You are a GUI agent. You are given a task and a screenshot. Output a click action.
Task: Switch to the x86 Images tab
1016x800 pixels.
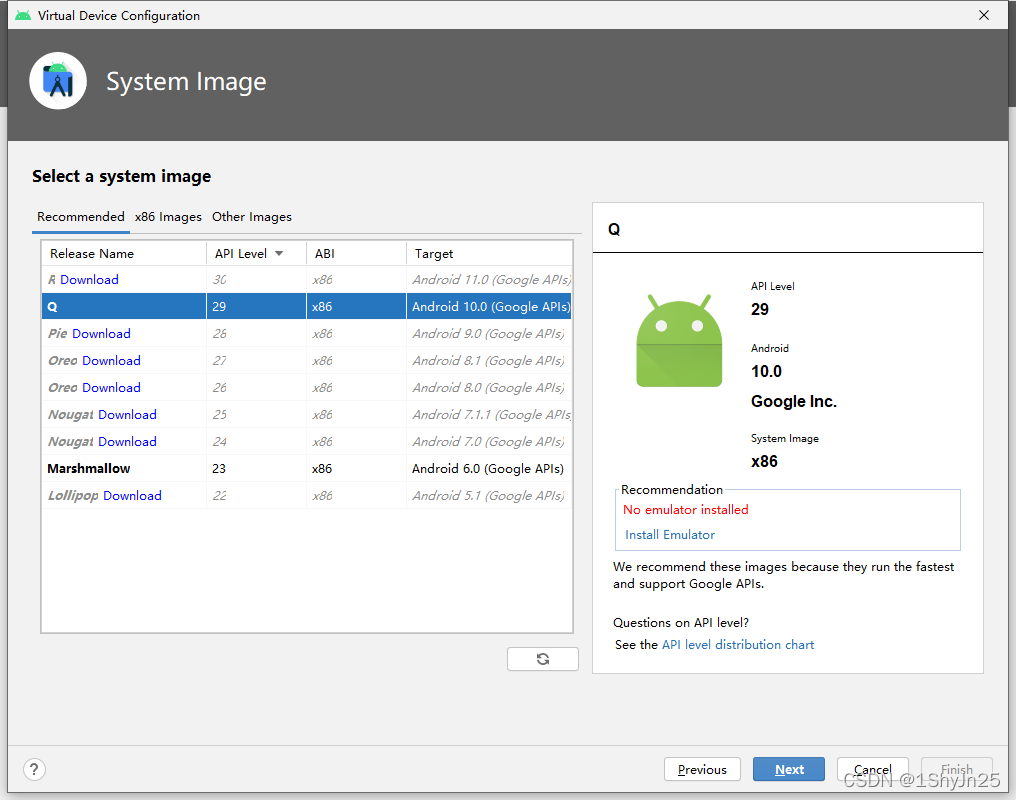[168, 216]
